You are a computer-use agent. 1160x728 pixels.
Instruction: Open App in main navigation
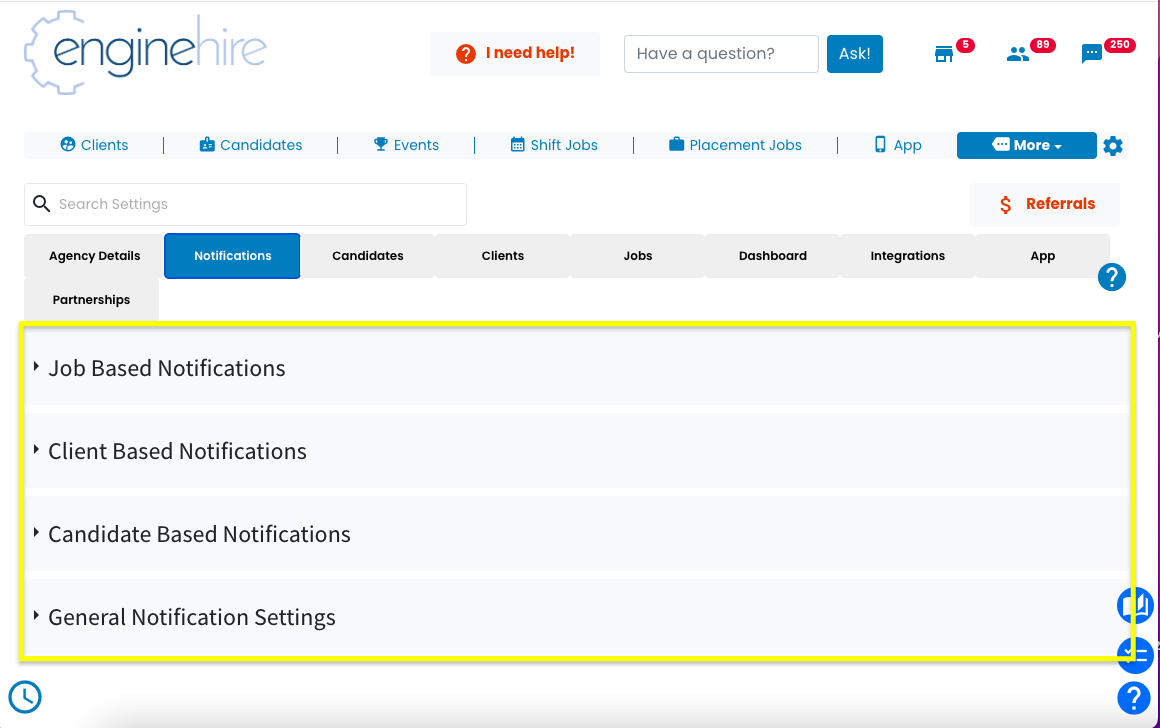(897, 145)
